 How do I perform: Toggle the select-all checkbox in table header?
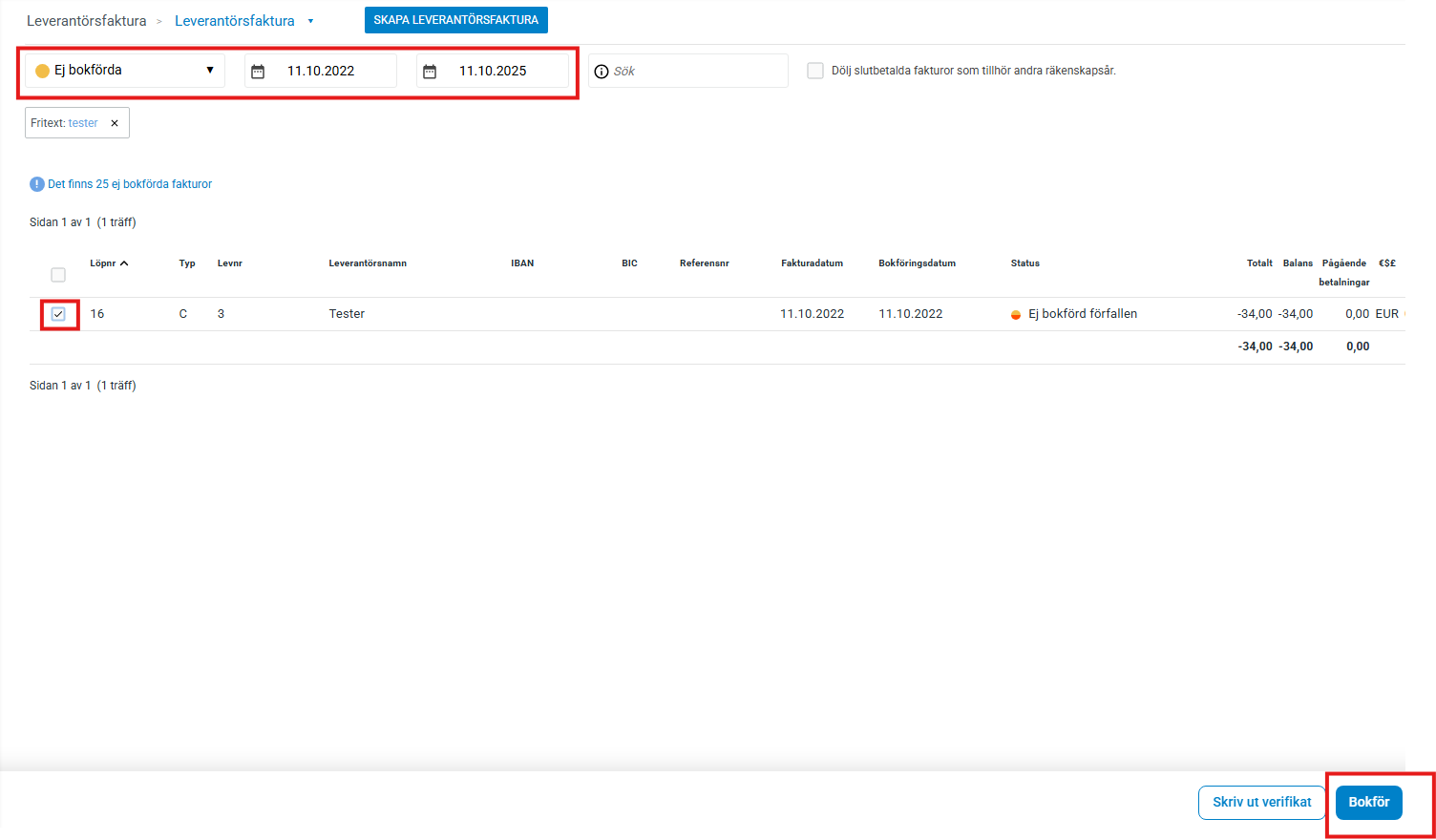(x=58, y=275)
